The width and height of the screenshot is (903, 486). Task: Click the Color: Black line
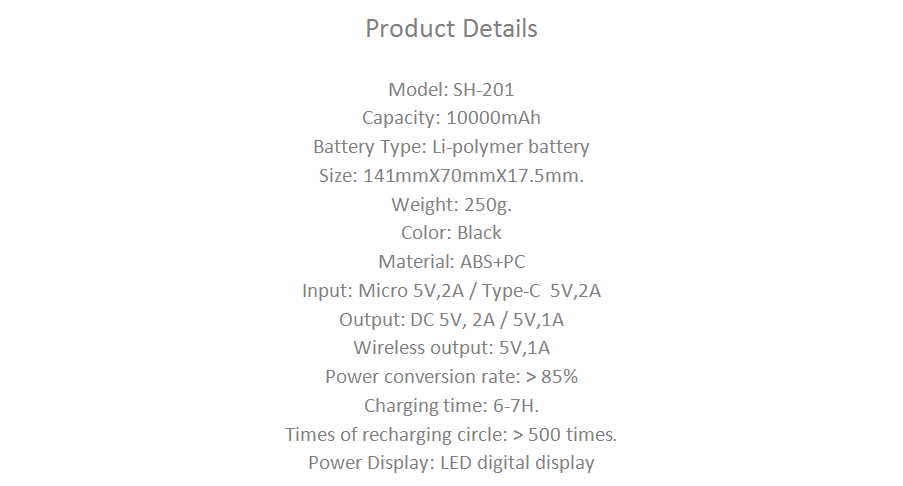coord(452,233)
